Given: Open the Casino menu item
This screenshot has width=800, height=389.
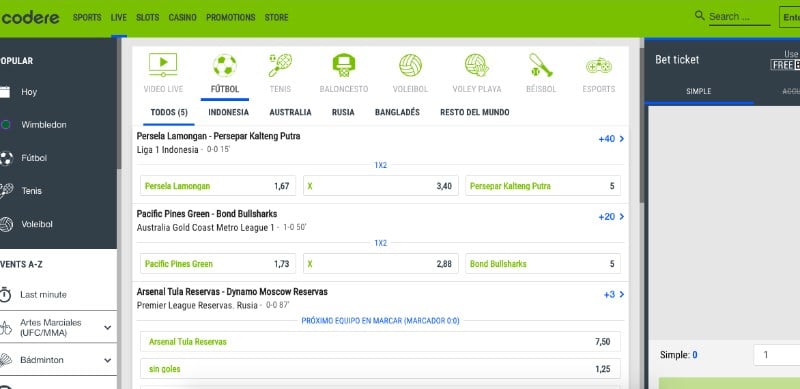Looking at the screenshot, I should click(x=182, y=17).
